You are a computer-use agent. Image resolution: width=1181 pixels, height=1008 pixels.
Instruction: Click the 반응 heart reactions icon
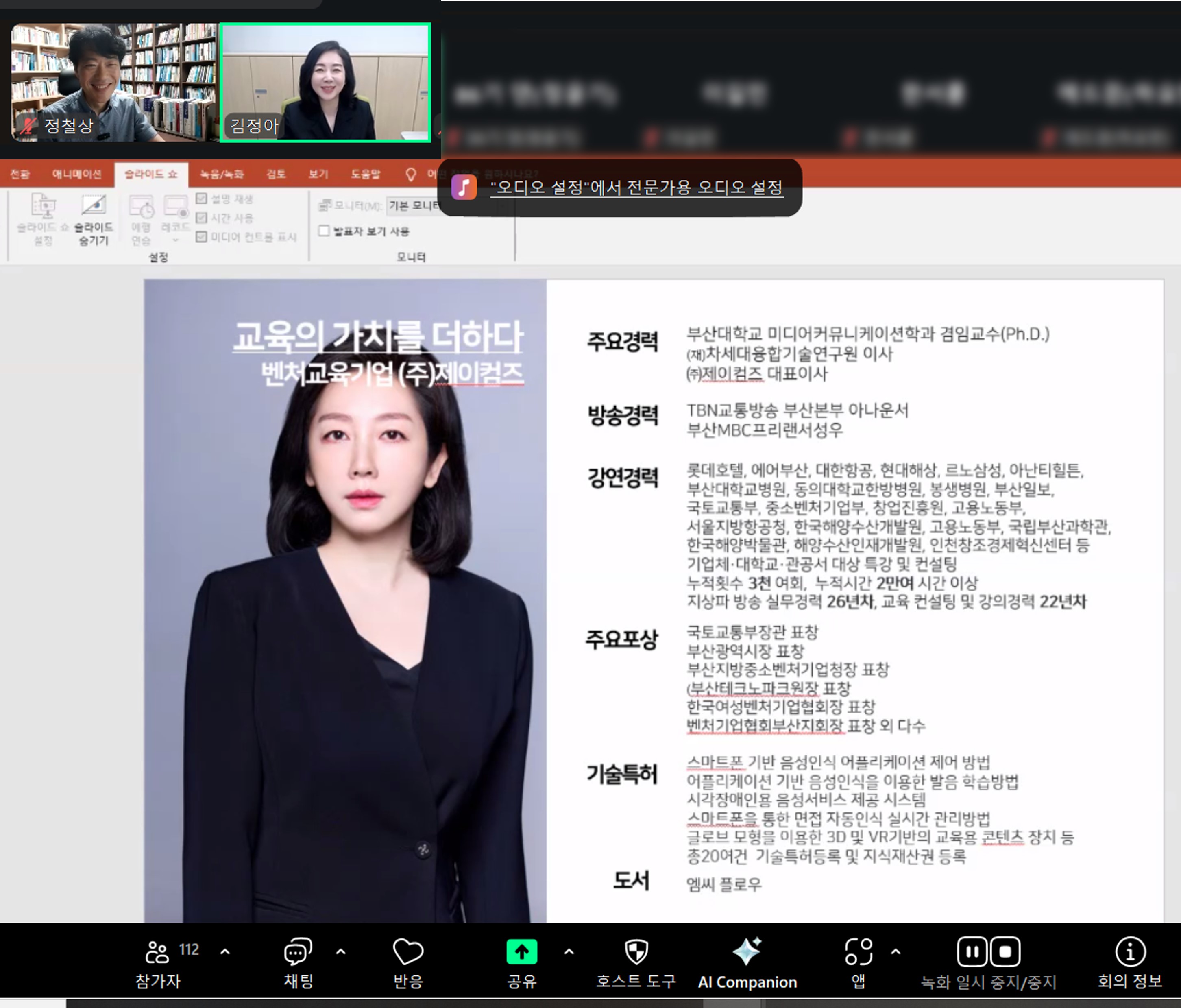[x=408, y=952]
